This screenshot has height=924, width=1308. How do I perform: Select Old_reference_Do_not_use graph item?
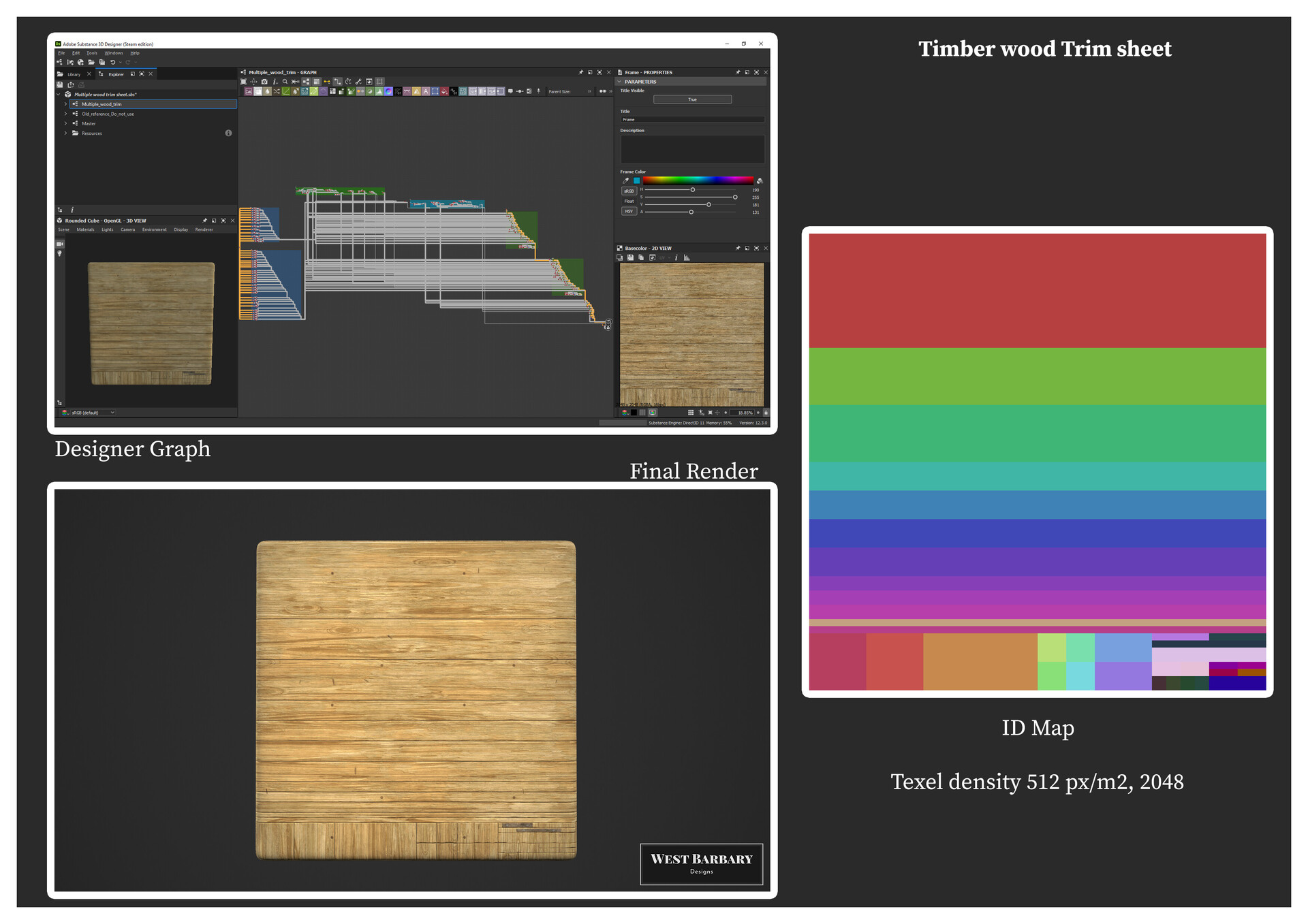[x=108, y=114]
